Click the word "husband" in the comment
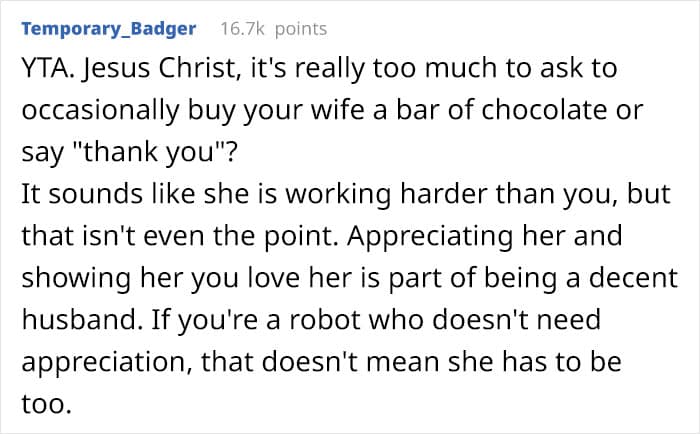Screen dimensions: 700x434 [79, 320]
